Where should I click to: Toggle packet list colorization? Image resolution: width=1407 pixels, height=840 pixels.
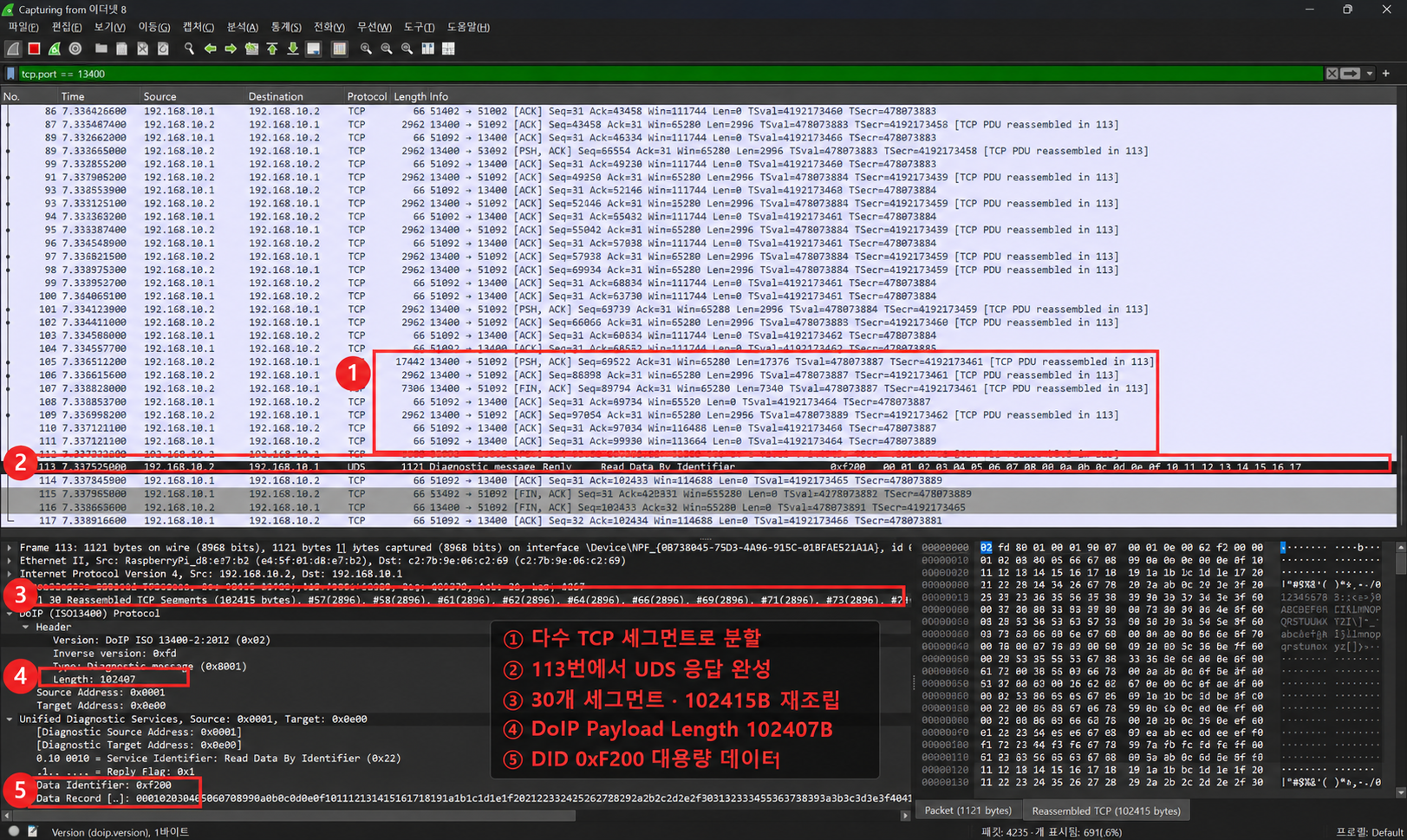pos(339,49)
